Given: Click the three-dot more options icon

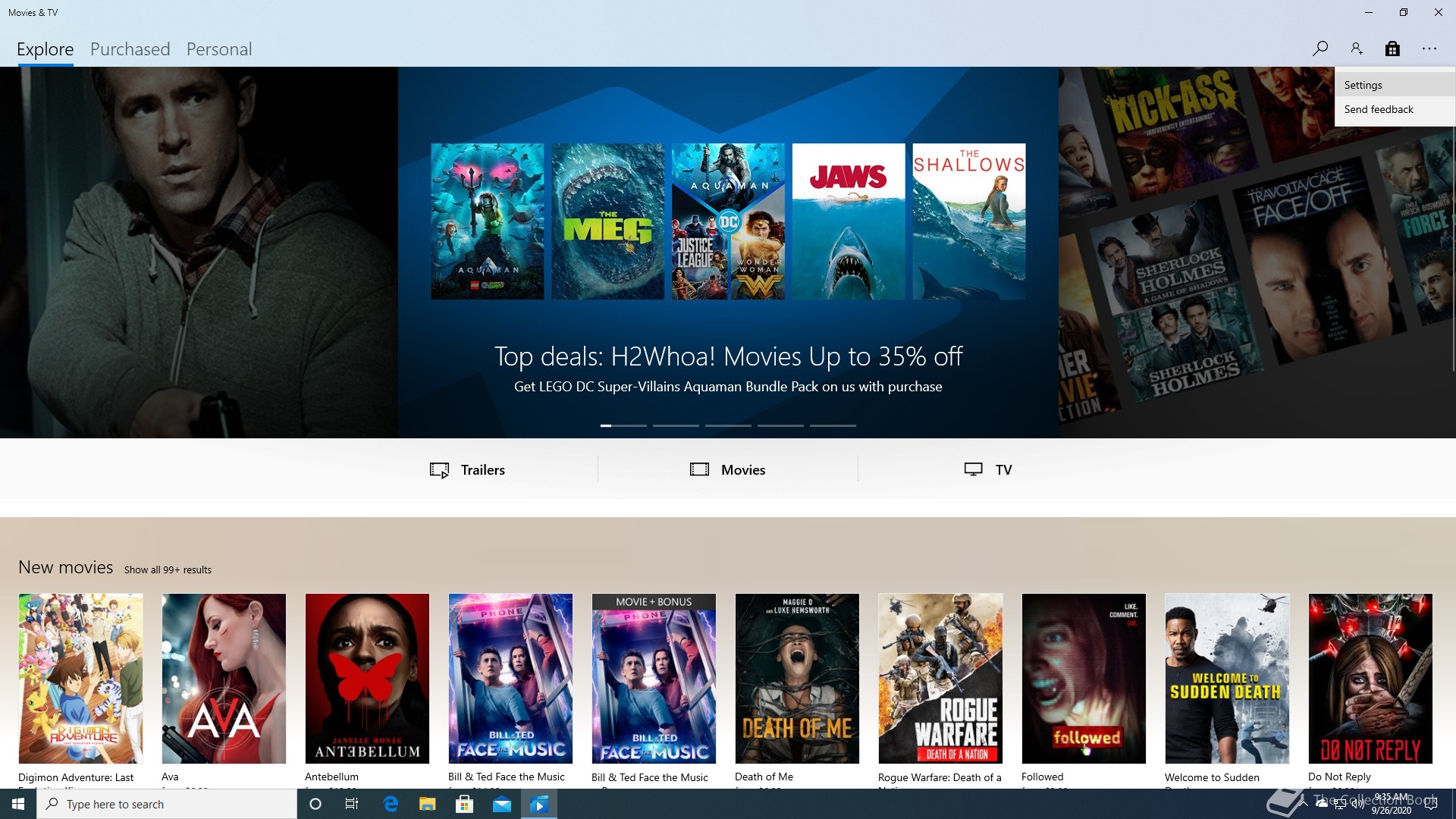Looking at the screenshot, I should point(1429,49).
